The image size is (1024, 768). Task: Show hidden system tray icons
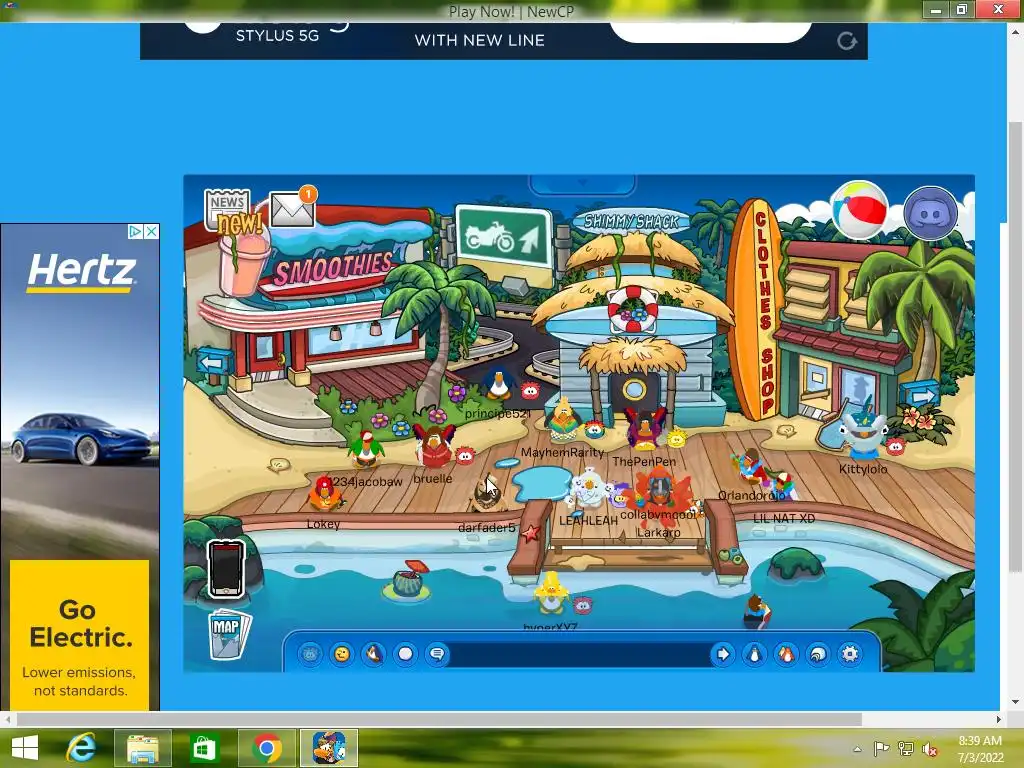(857, 749)
